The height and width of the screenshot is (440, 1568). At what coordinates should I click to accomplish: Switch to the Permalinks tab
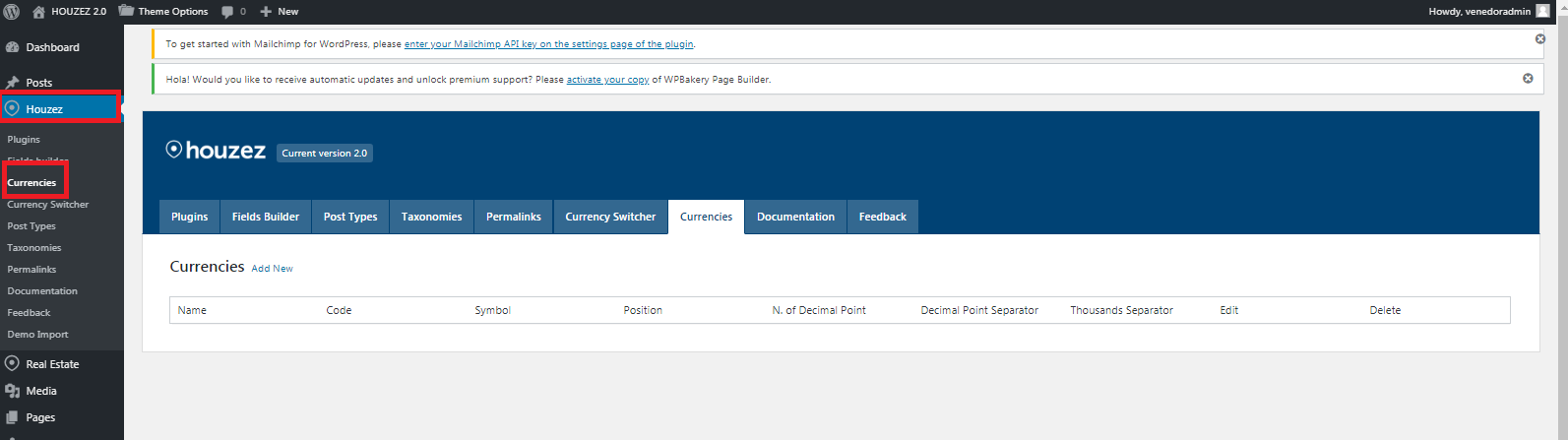tap(514, 217)
